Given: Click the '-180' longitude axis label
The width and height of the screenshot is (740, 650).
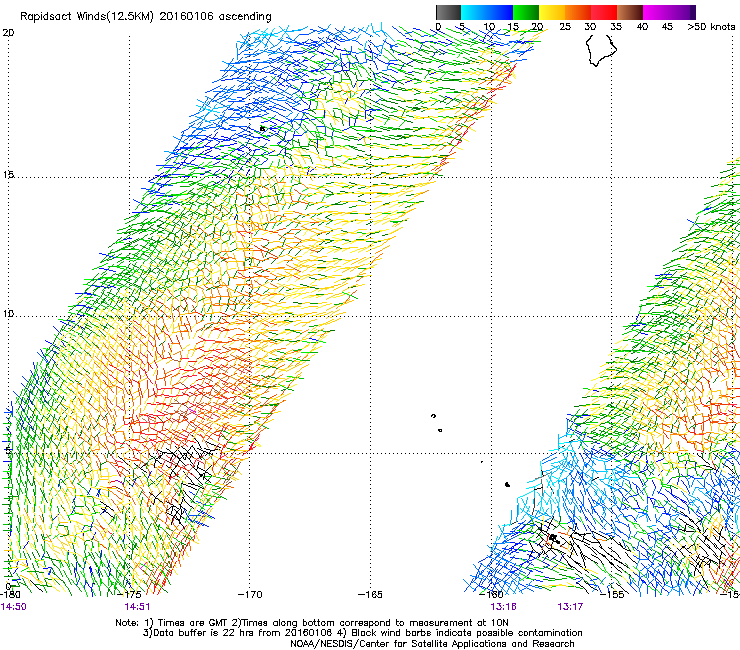Looking at the screenshot, I should click(x=10, y=595).
